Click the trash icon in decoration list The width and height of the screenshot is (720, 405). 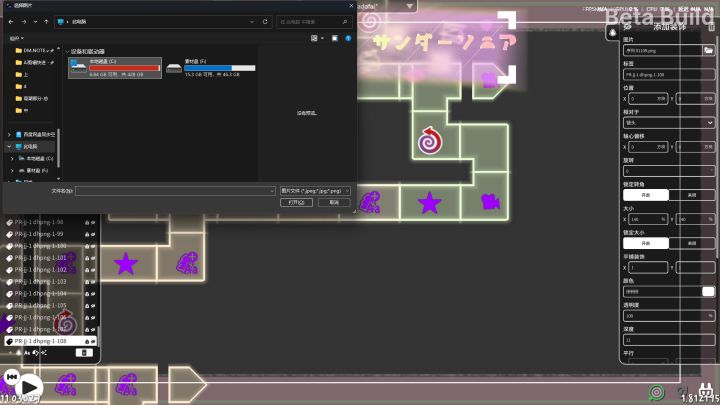tap(84, 353)
